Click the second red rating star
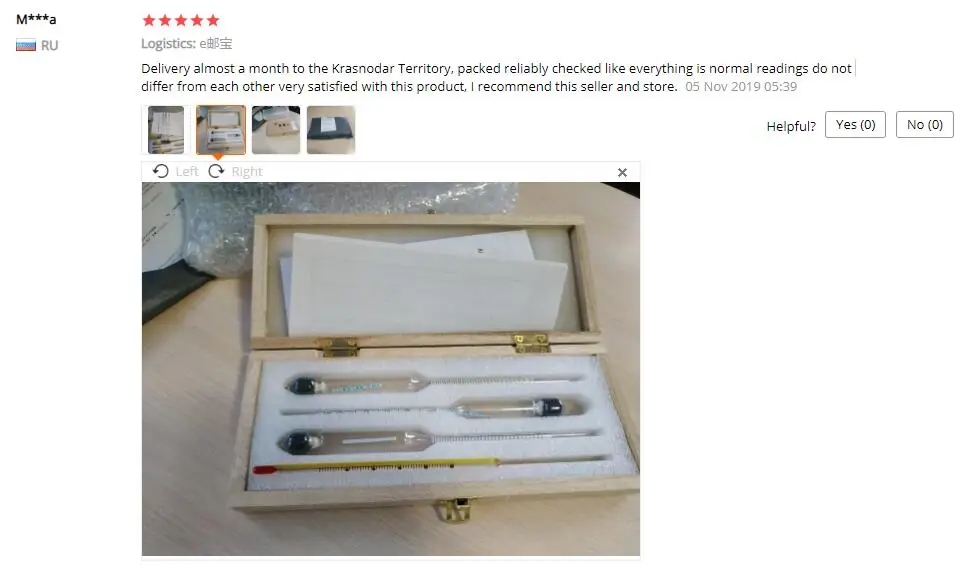The width and height of the screenshot is (966, 569). point(165,20)
